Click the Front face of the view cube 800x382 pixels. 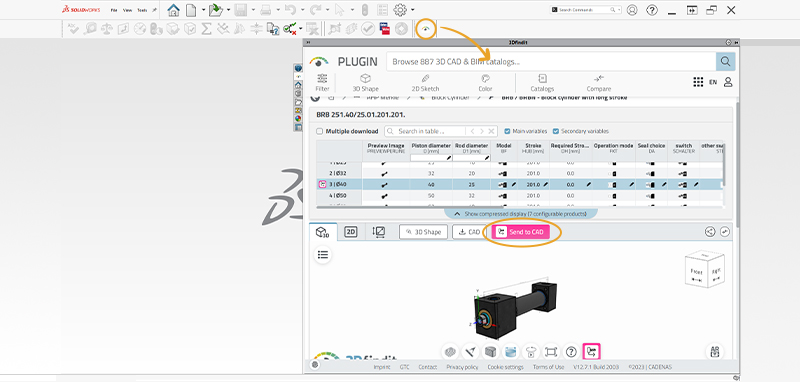(x=696, y=272)
